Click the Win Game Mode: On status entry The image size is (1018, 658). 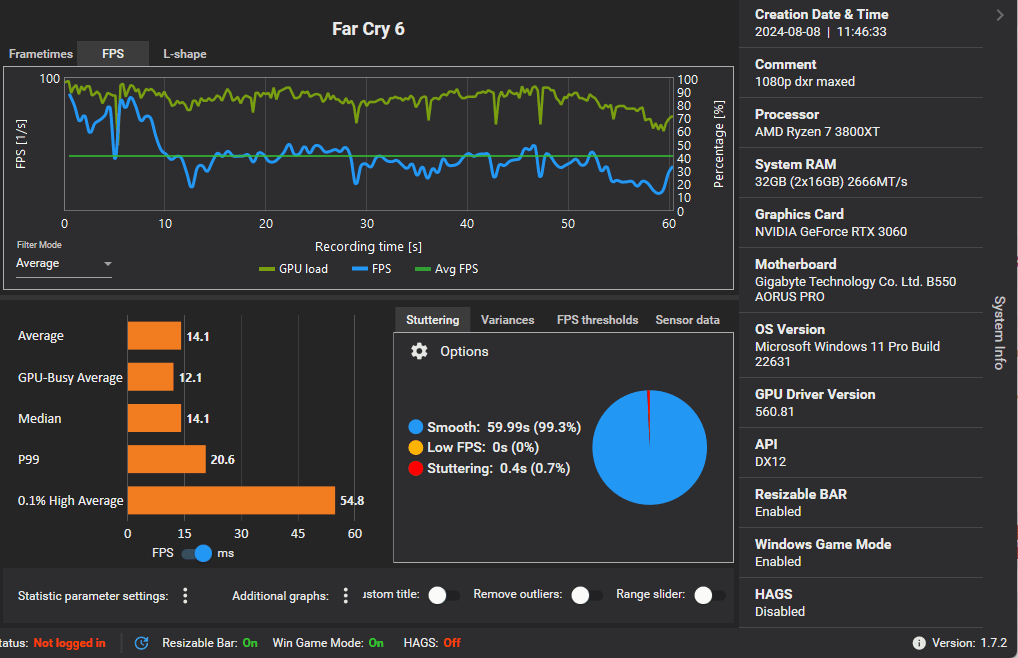[x=328, y=643]
